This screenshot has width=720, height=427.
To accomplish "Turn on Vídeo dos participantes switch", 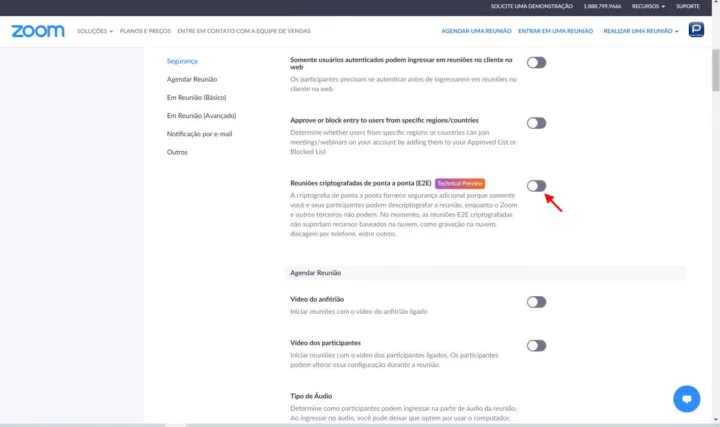I will click(536, 345).
